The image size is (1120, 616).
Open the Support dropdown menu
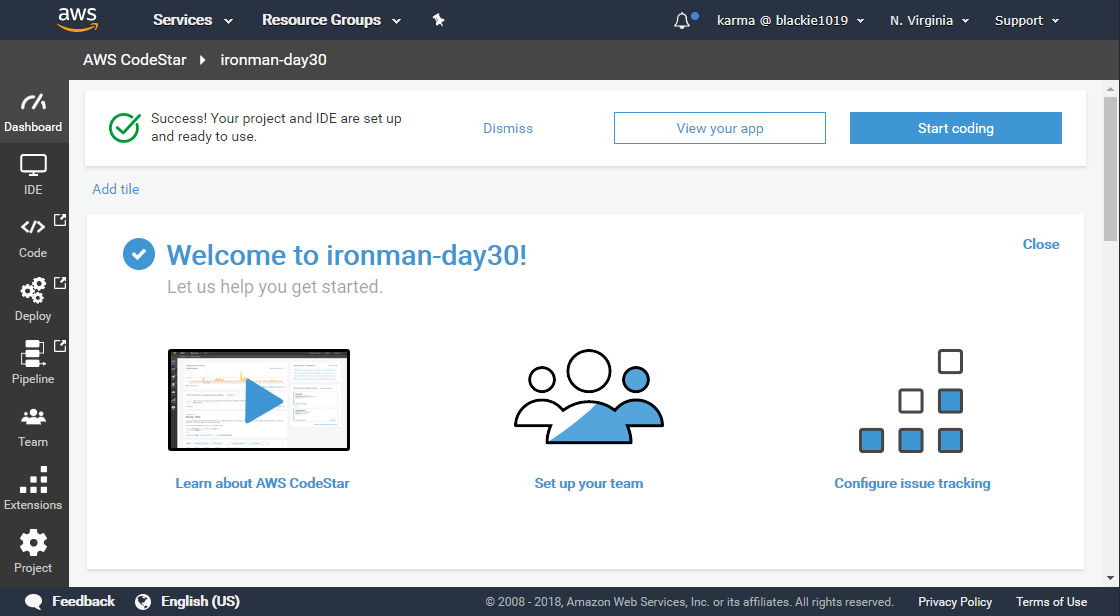click(x=1027, y=20)
